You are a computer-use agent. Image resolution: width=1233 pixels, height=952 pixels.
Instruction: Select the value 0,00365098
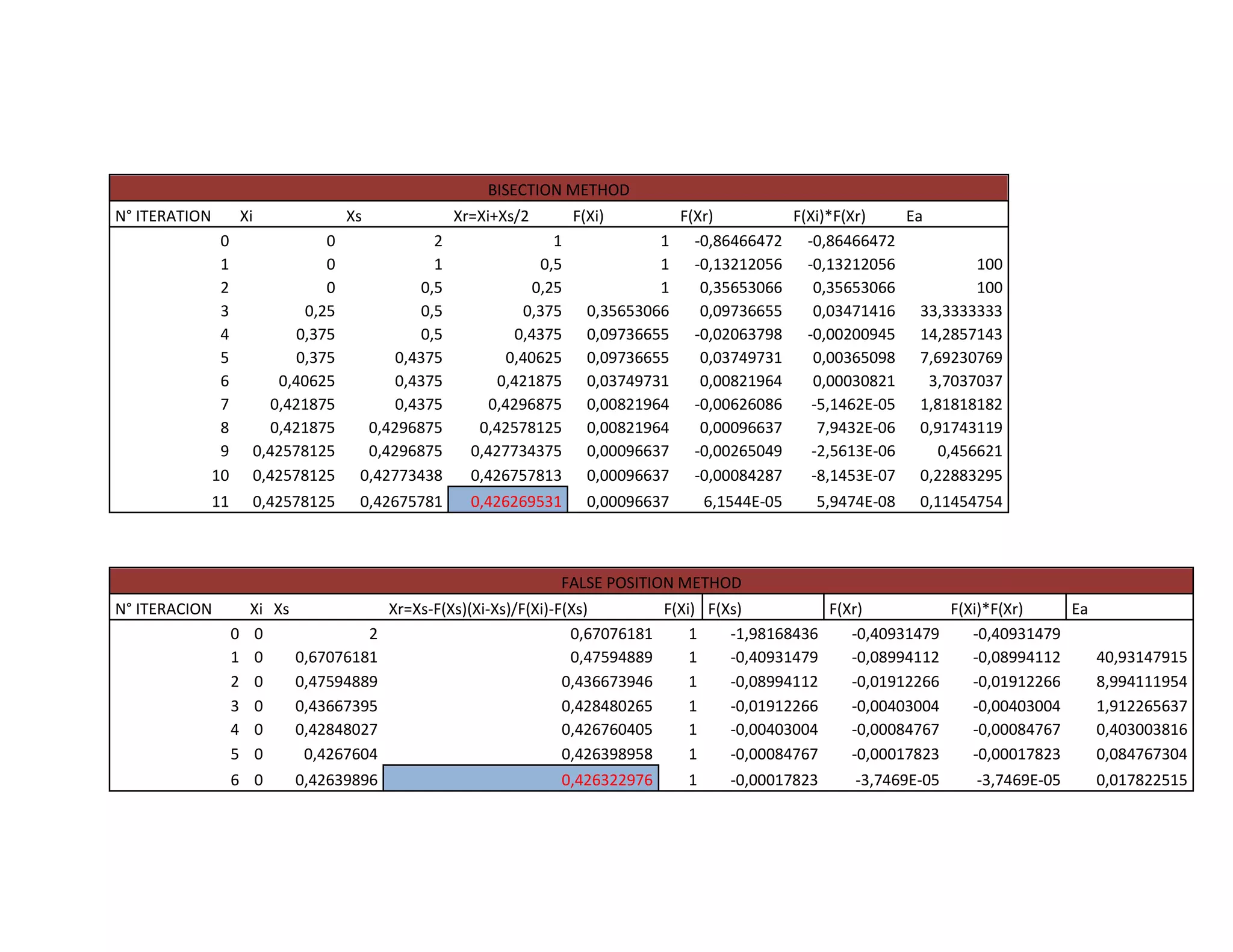pos(854,358)
